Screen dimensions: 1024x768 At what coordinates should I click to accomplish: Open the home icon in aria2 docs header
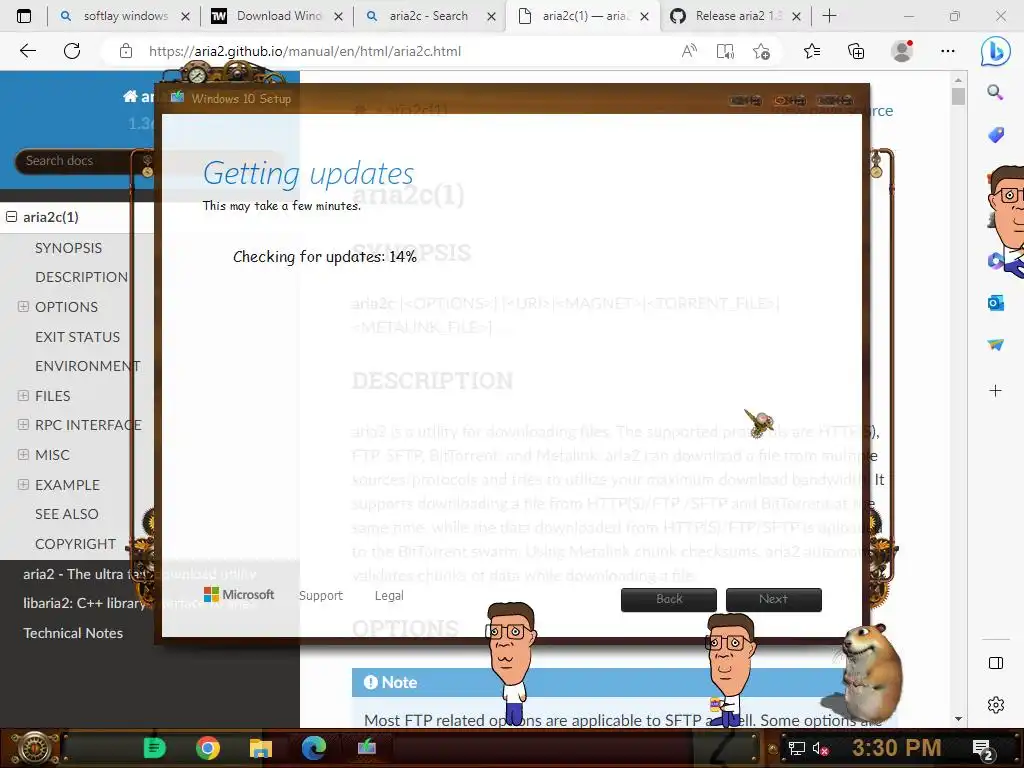[x=130, y=97]
